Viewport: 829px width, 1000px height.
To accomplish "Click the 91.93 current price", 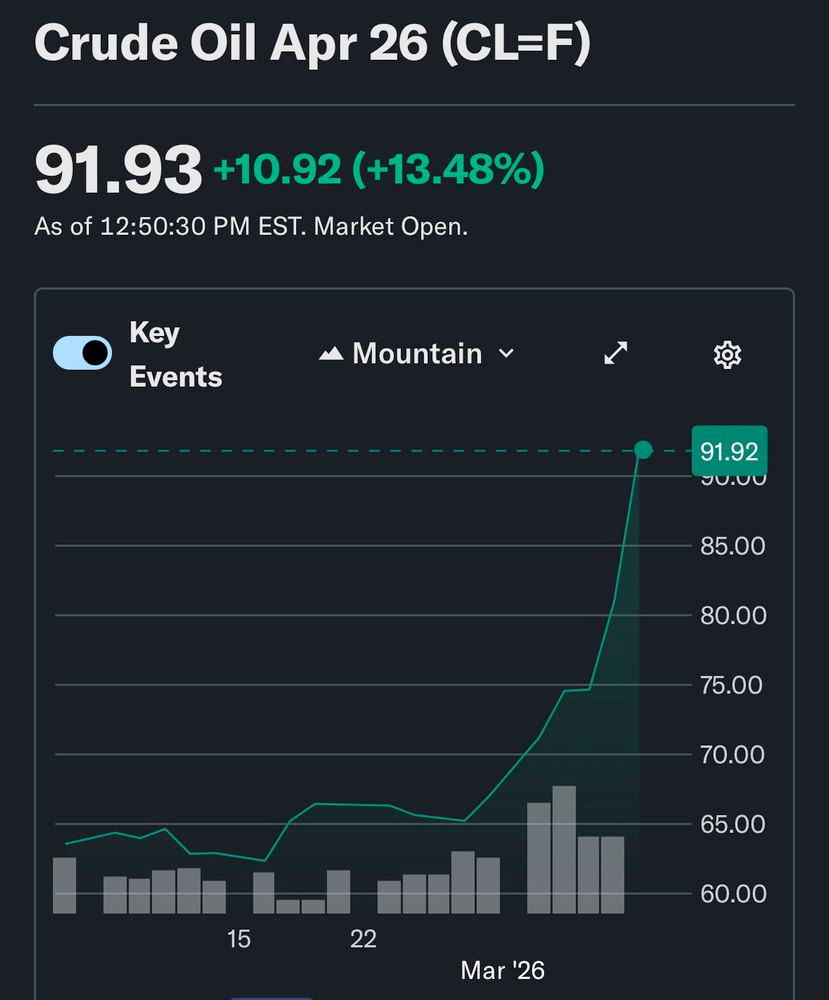I will coord(118,169).
